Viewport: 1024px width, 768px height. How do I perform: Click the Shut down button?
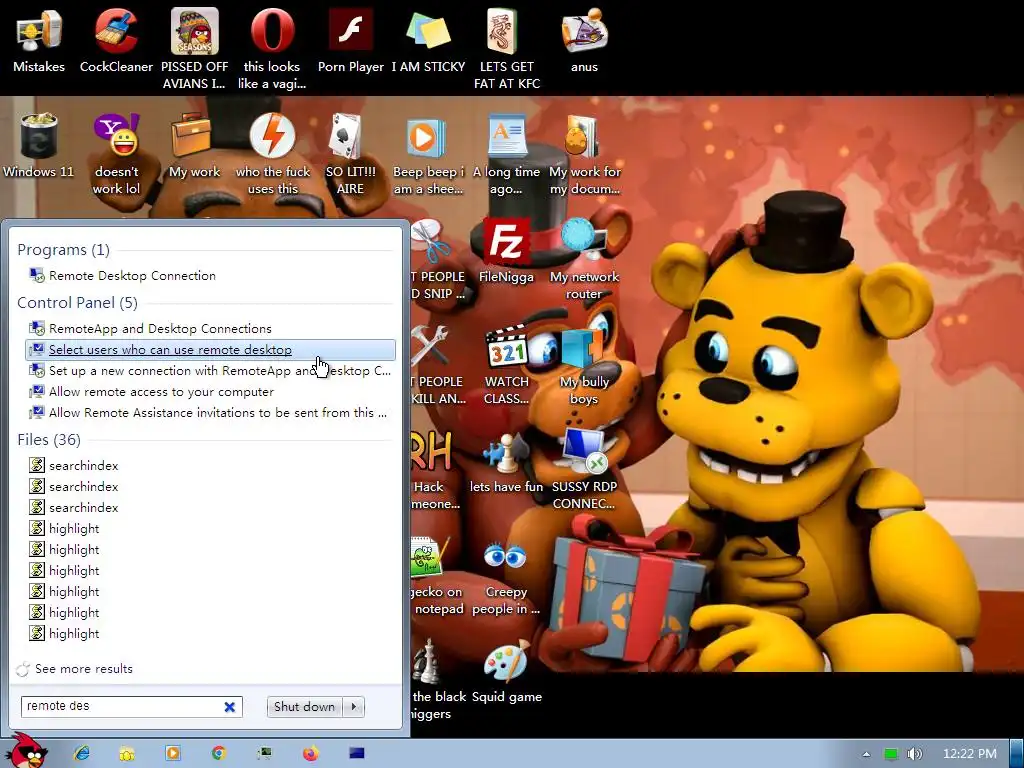pos(305,707)
